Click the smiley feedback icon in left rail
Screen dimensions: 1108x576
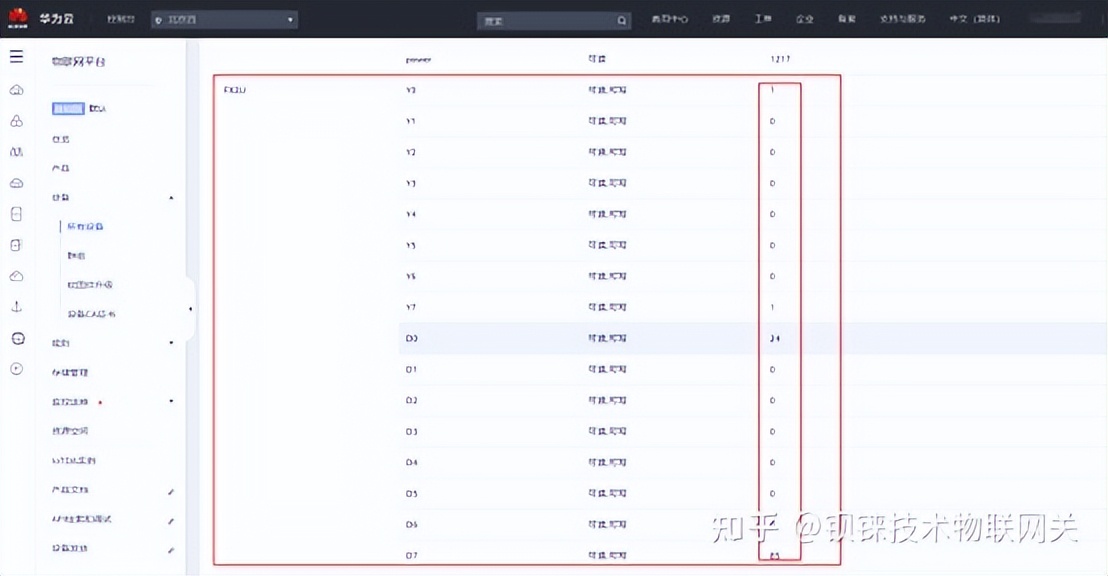coord(15,337)
